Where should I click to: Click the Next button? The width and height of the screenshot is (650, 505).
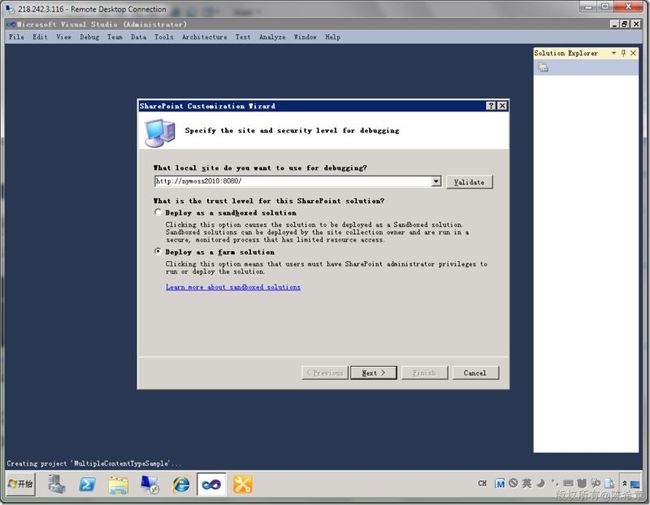374,373
